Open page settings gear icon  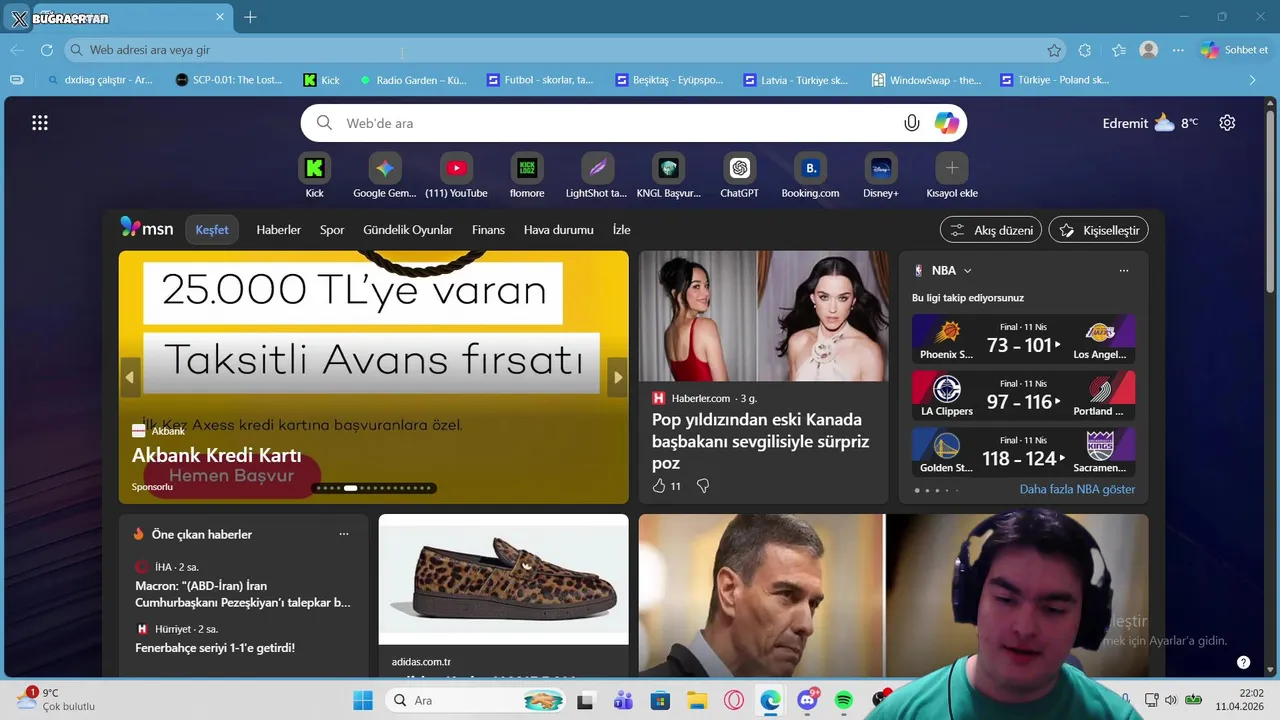[1227, 123]
